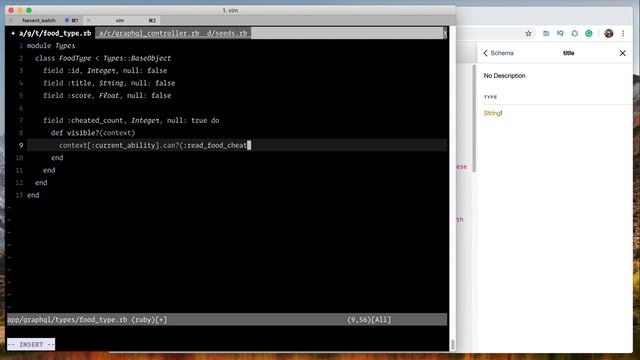This screenshot has height=360, width=640.
Task: Click the 'title' heading in docs panel
Action: [568, 53]
